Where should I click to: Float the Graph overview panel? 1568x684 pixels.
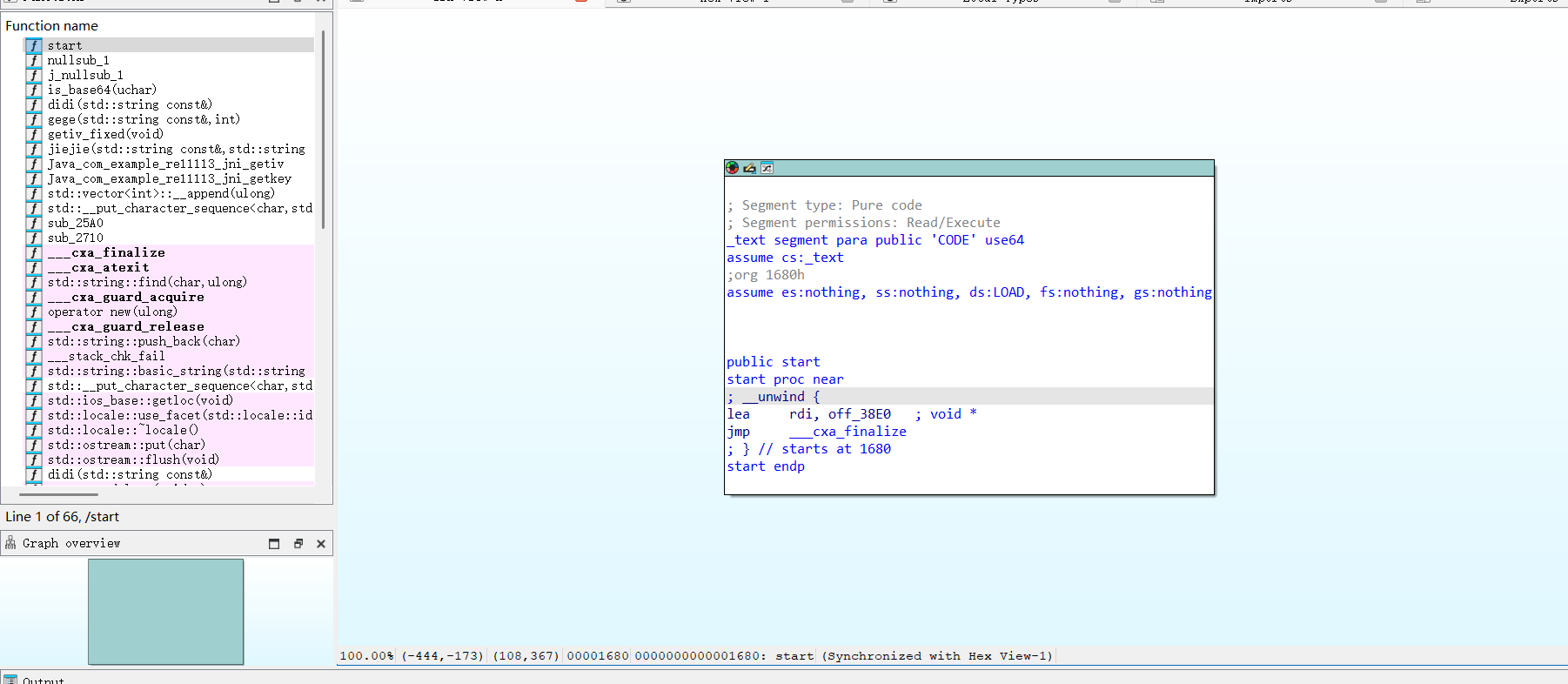pyautogui.click(x=298, y=544)
